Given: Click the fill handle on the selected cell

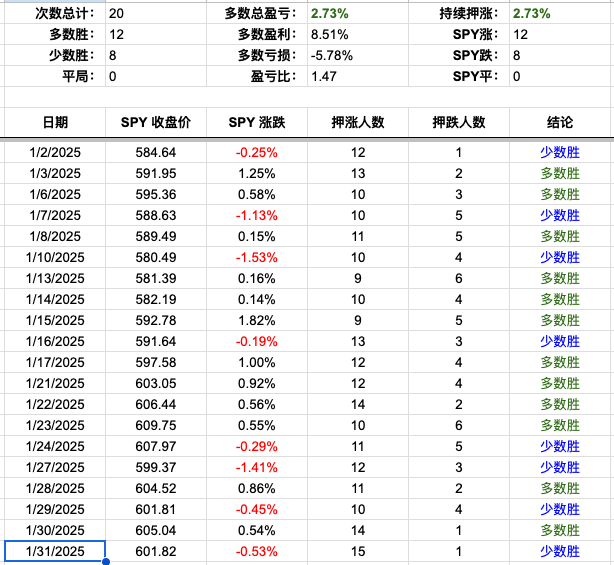Looking at the screenshot, I should tap(106, 562).
